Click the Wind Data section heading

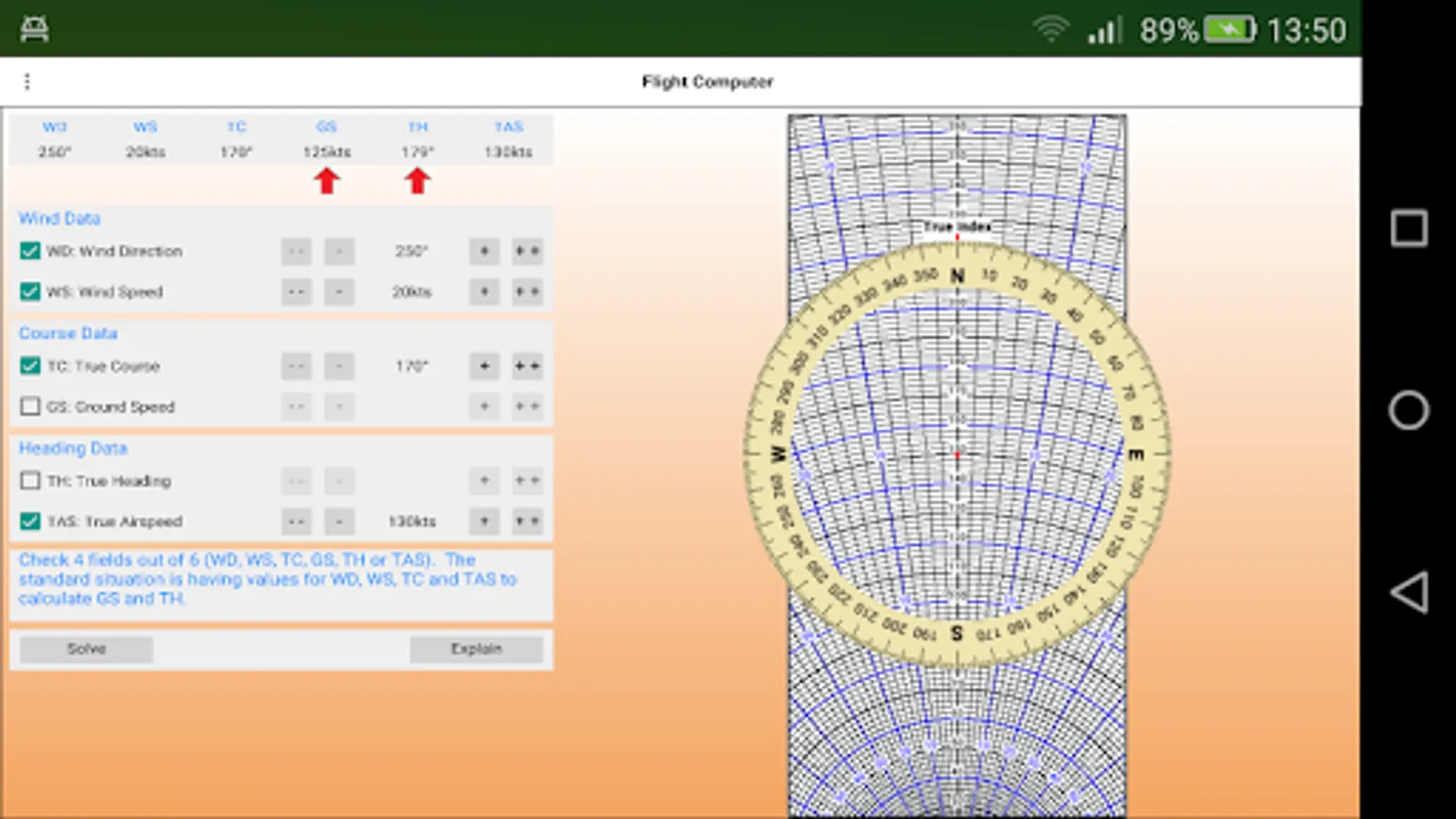click(59, 218)
